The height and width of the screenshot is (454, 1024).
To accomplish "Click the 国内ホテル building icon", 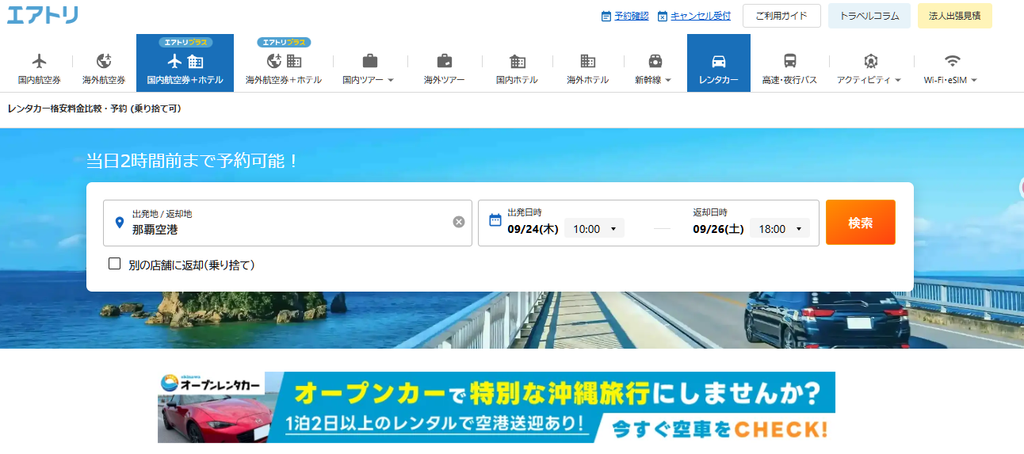I will pyautogui.click(x=517, y=61).
